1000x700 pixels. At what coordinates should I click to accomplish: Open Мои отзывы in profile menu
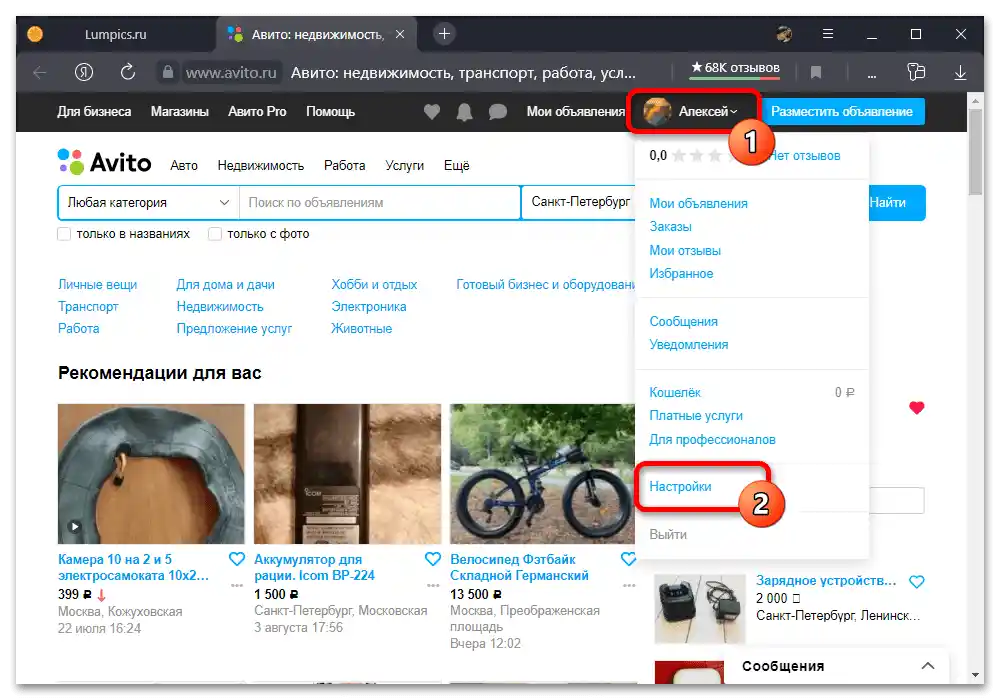point(685,251)
